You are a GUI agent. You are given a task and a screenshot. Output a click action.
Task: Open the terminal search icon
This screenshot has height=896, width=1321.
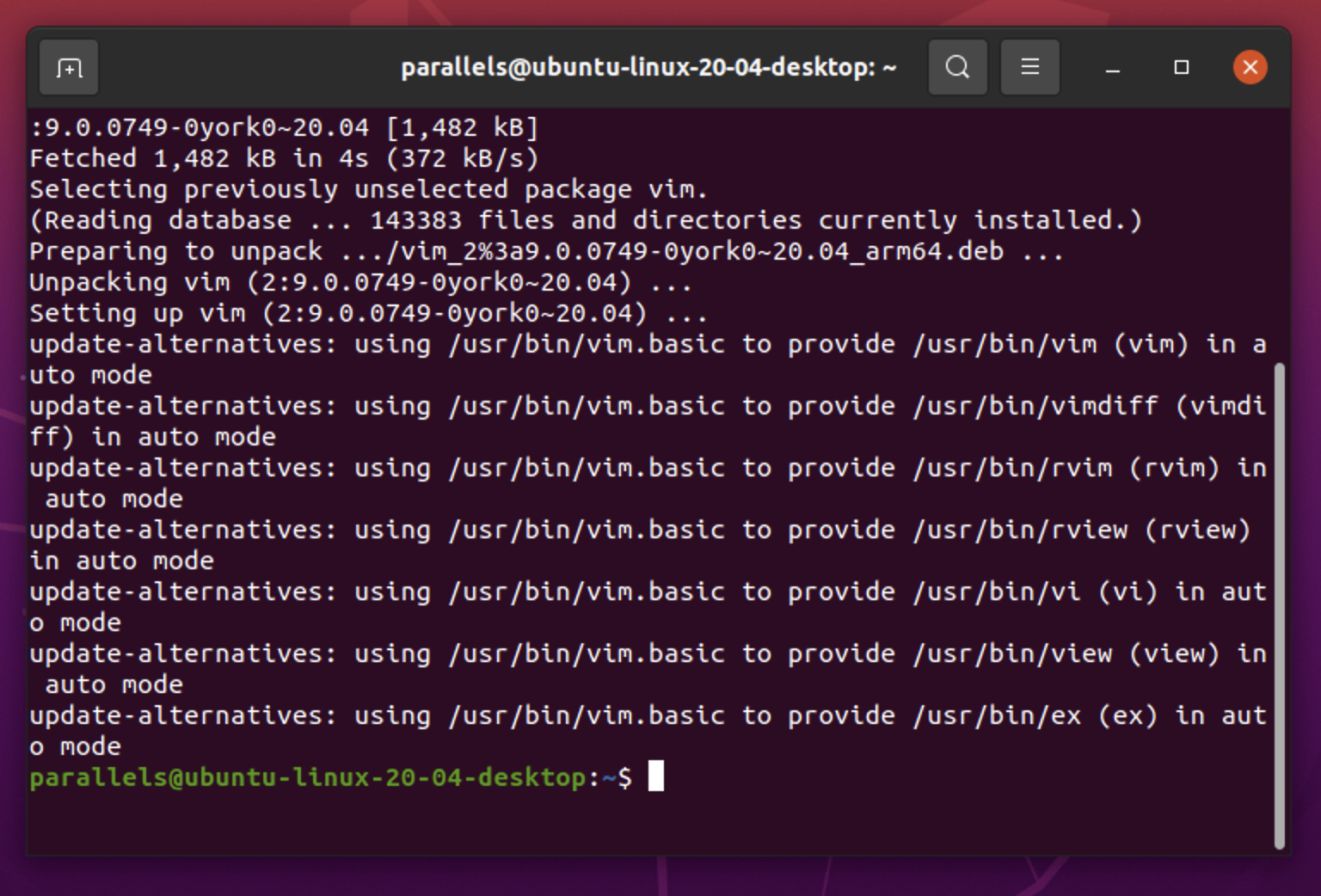coord(957,67)
